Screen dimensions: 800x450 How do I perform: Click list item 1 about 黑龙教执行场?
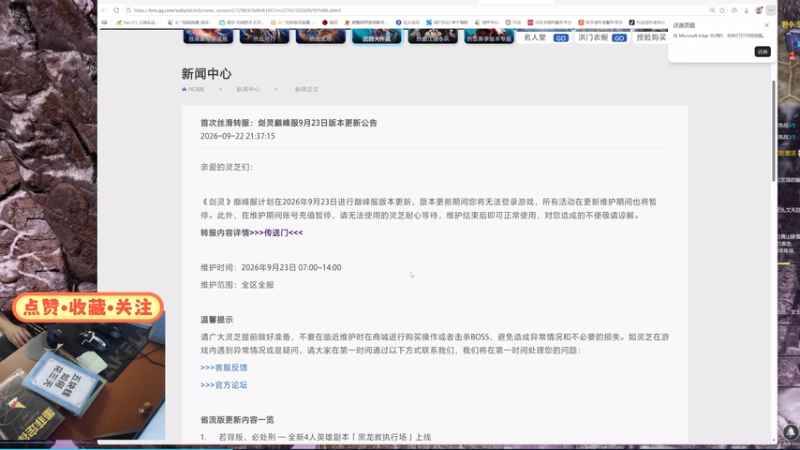[x=316, y=437]
